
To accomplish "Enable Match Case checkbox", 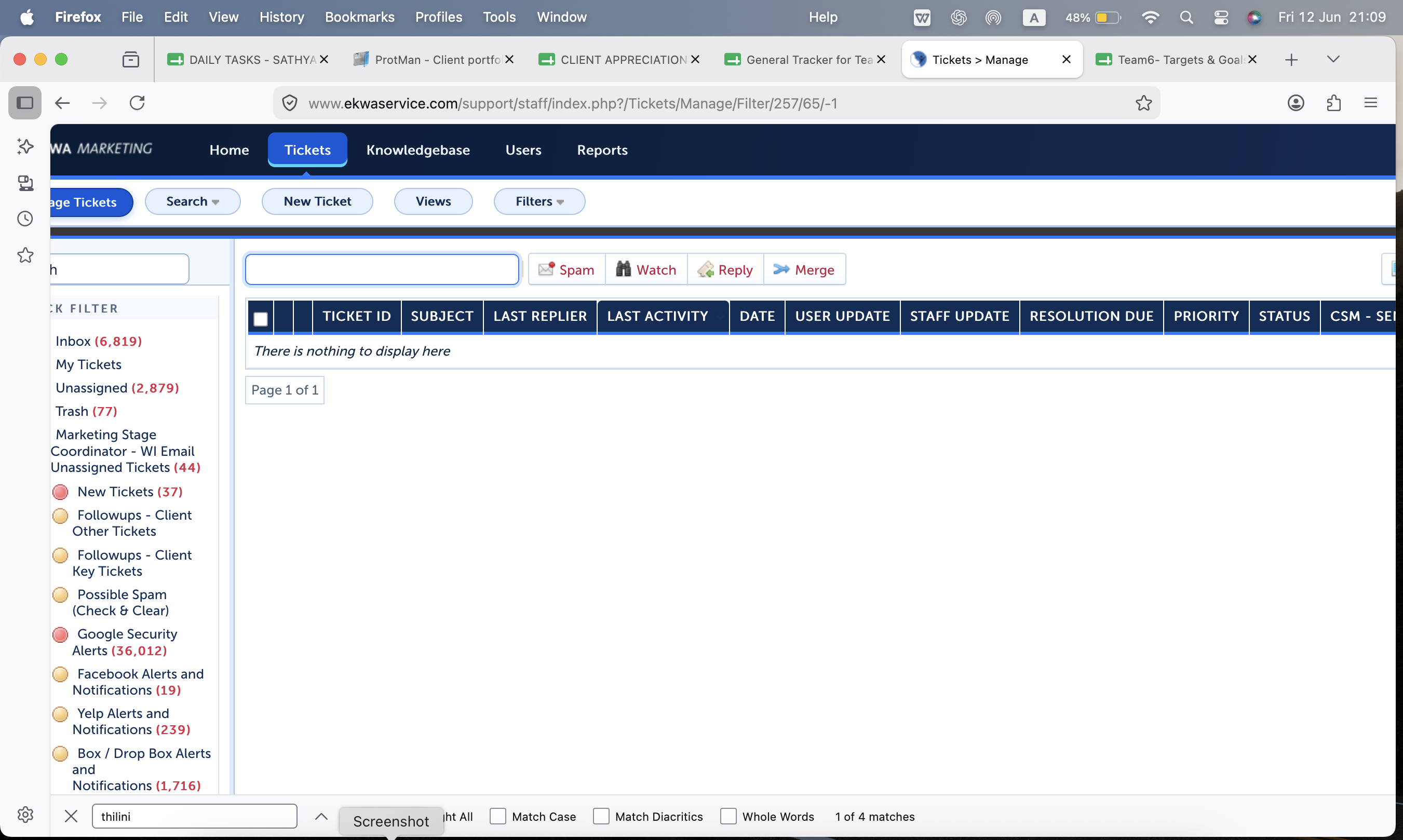I will click(x=497, y=816).
